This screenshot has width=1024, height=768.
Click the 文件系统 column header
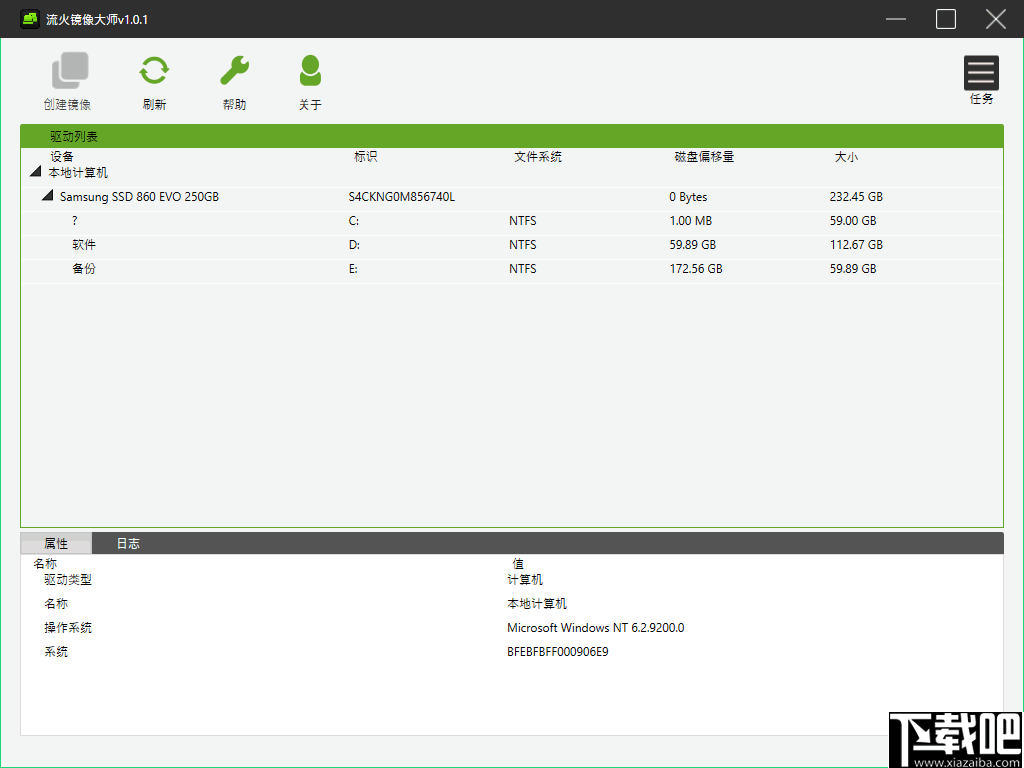click(538, 157)
